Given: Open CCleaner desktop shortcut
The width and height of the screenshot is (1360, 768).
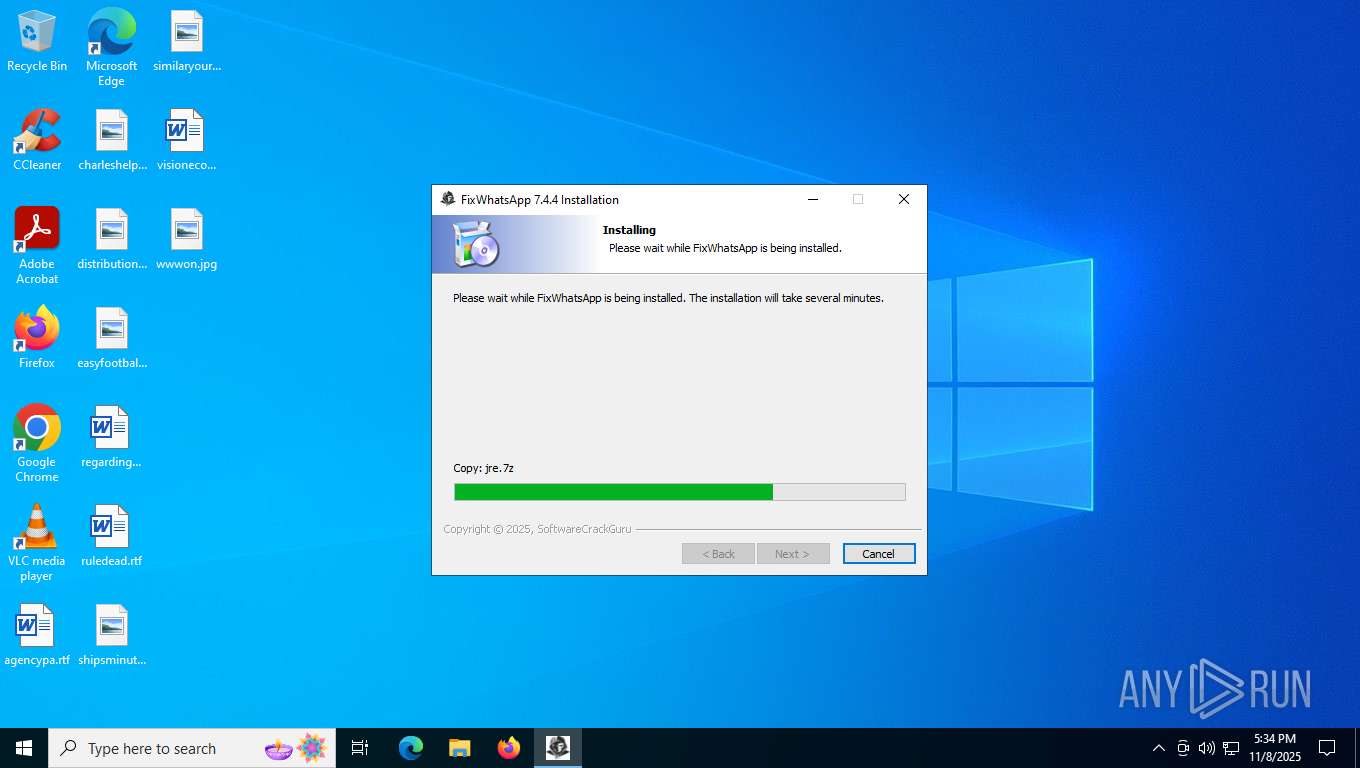Looking at the screenshot, I should click(x=37, y=140).
